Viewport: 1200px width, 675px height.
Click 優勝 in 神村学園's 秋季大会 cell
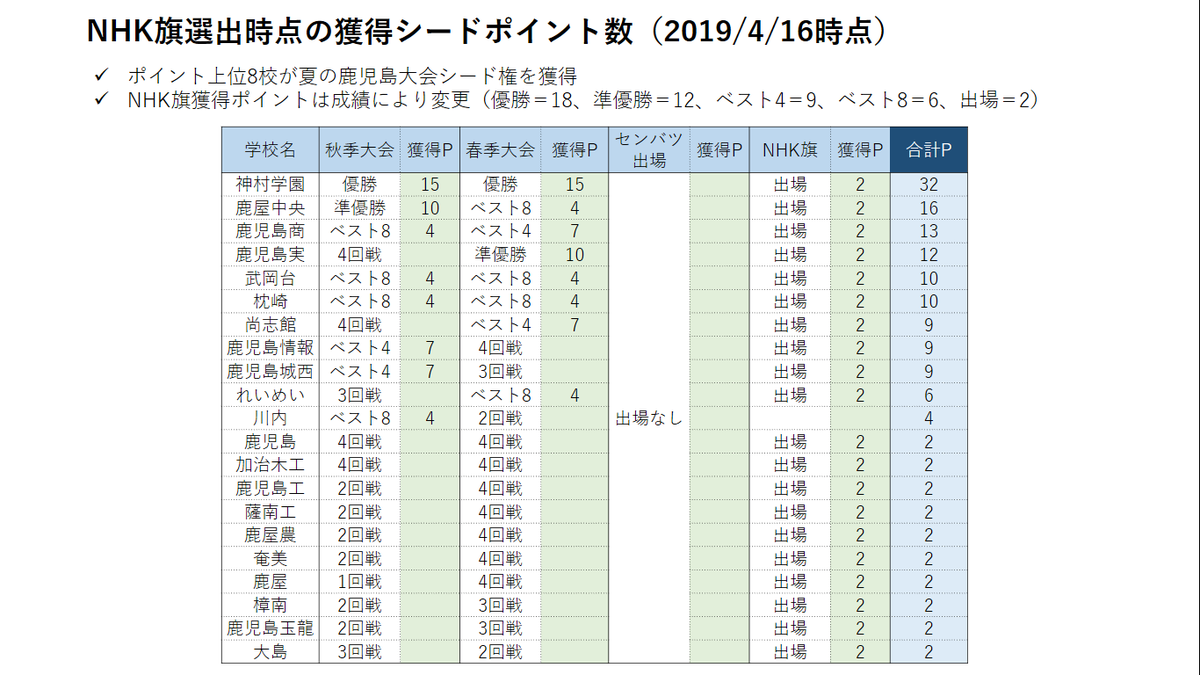[359, 185]
